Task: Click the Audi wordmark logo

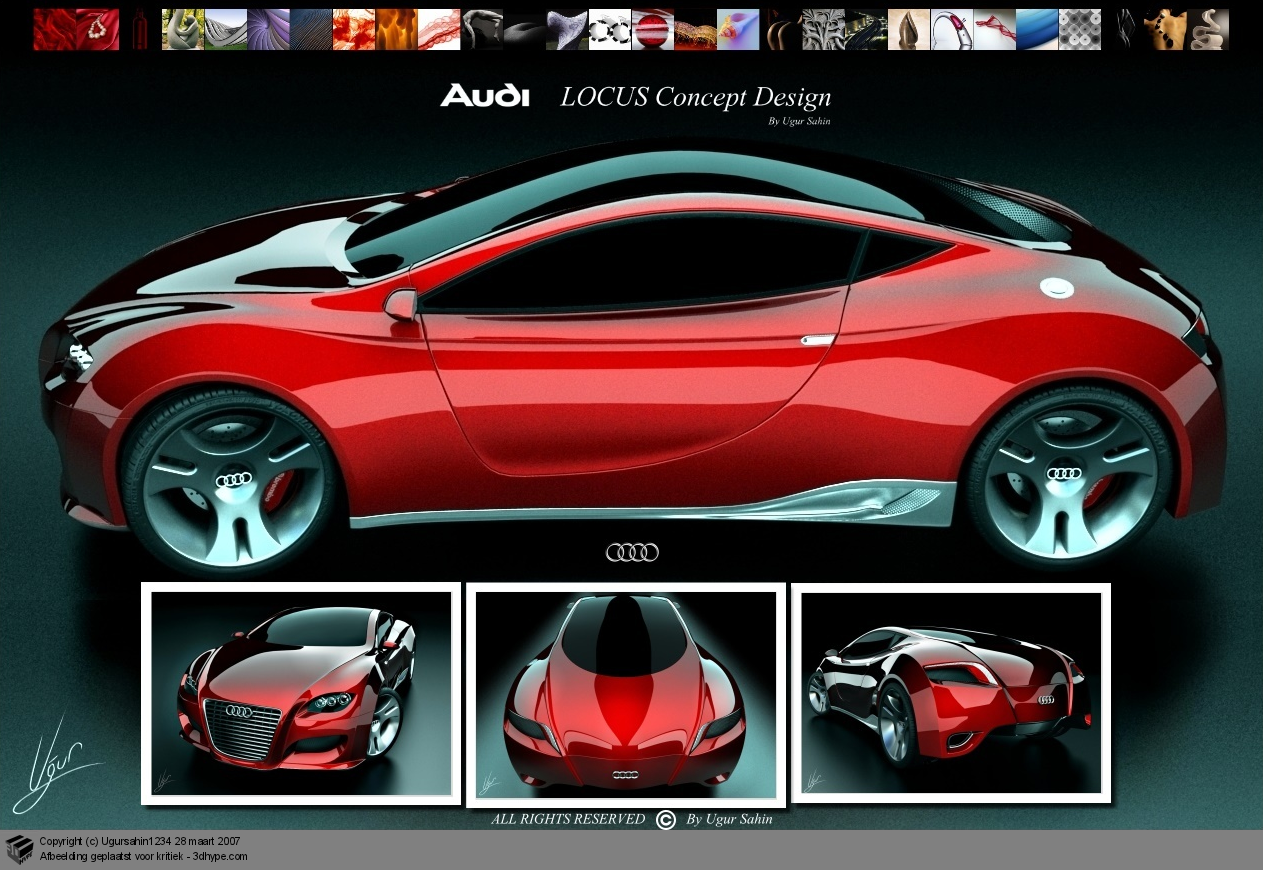Action: point(485,96)
